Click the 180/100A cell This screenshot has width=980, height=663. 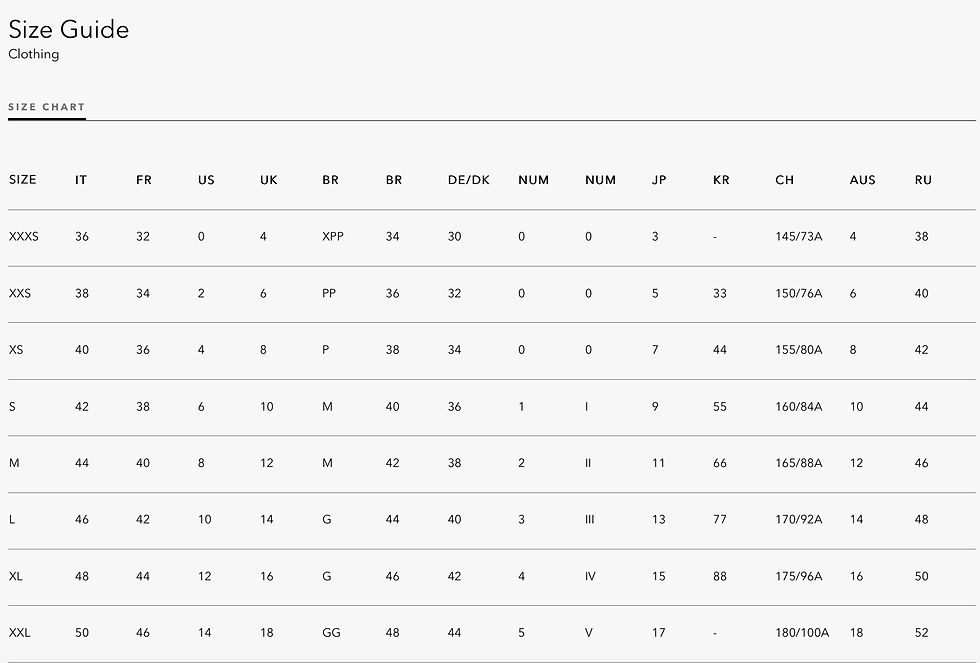pos(801,634)
